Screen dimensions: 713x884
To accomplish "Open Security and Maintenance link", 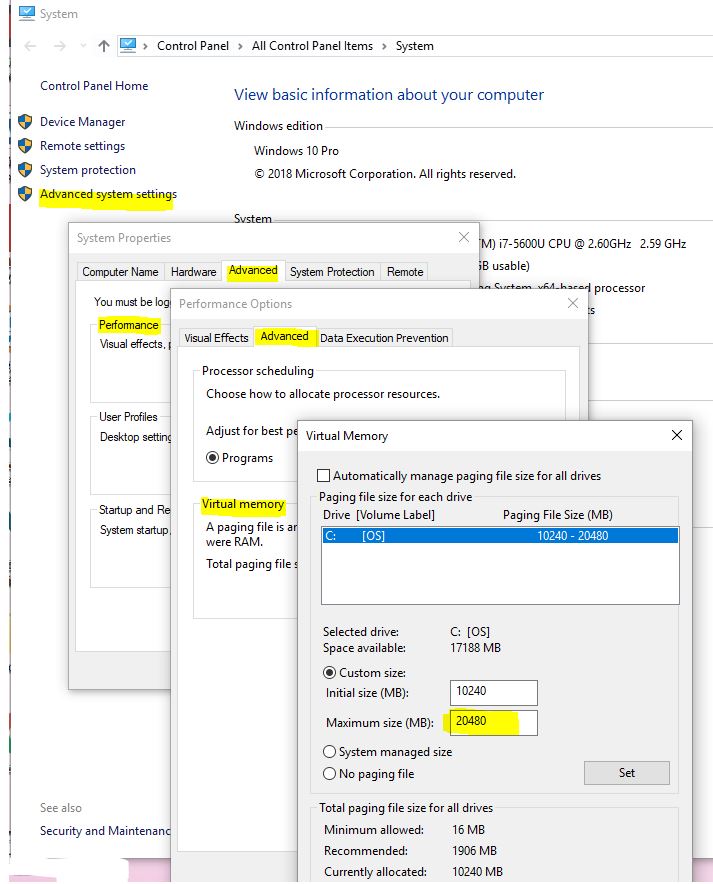I will 105,830.
